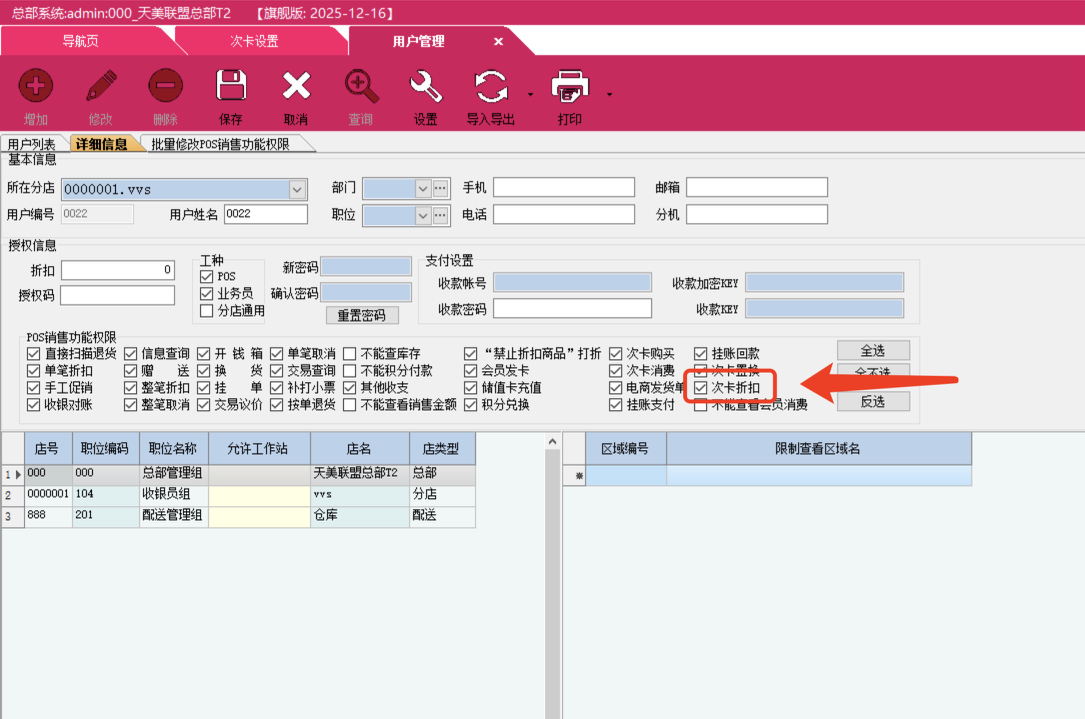1085x719 pixels.
Task: Click the 打印 (Print) printer icon
Action: point(569,87)
